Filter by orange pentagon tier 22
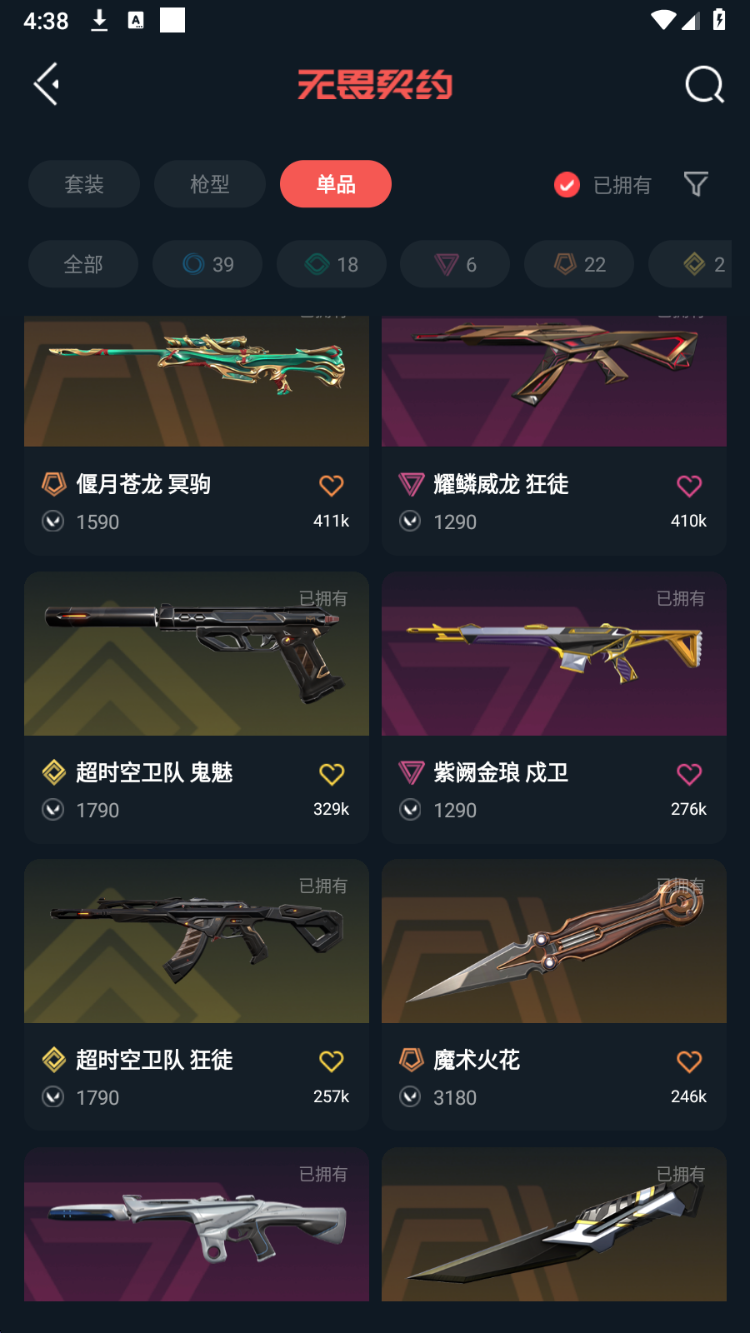This screenshot has width=750, height=1333. tap(579, 264)
